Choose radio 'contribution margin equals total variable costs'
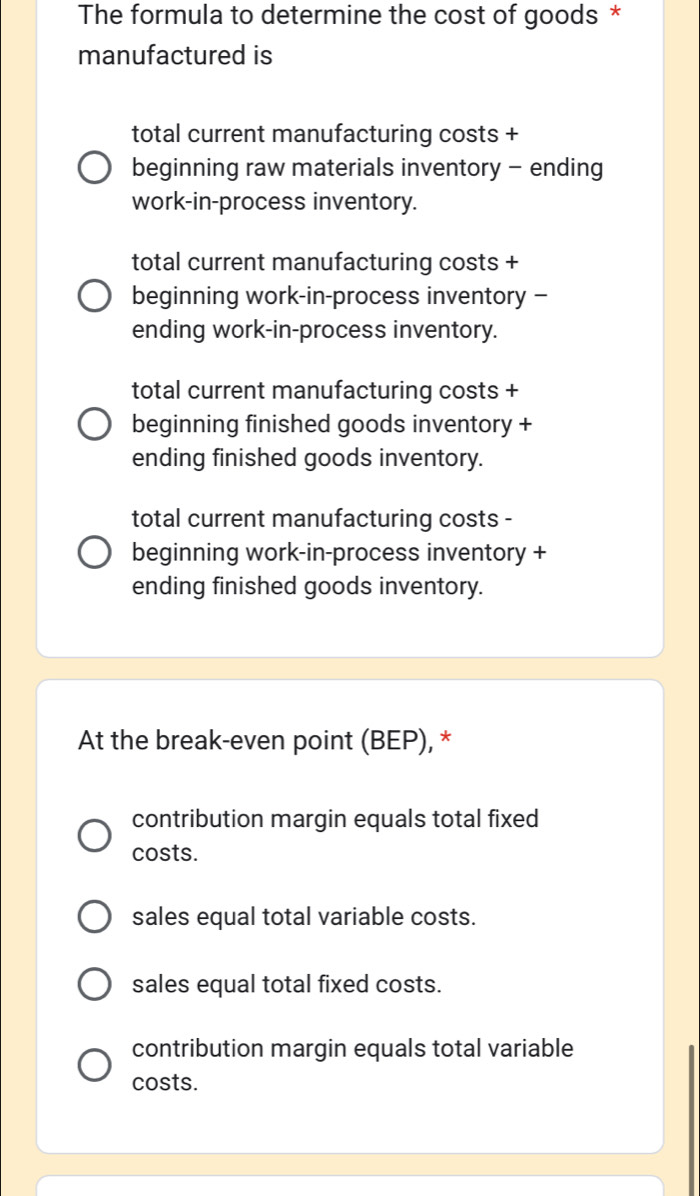 click(x=95, y=1066)
